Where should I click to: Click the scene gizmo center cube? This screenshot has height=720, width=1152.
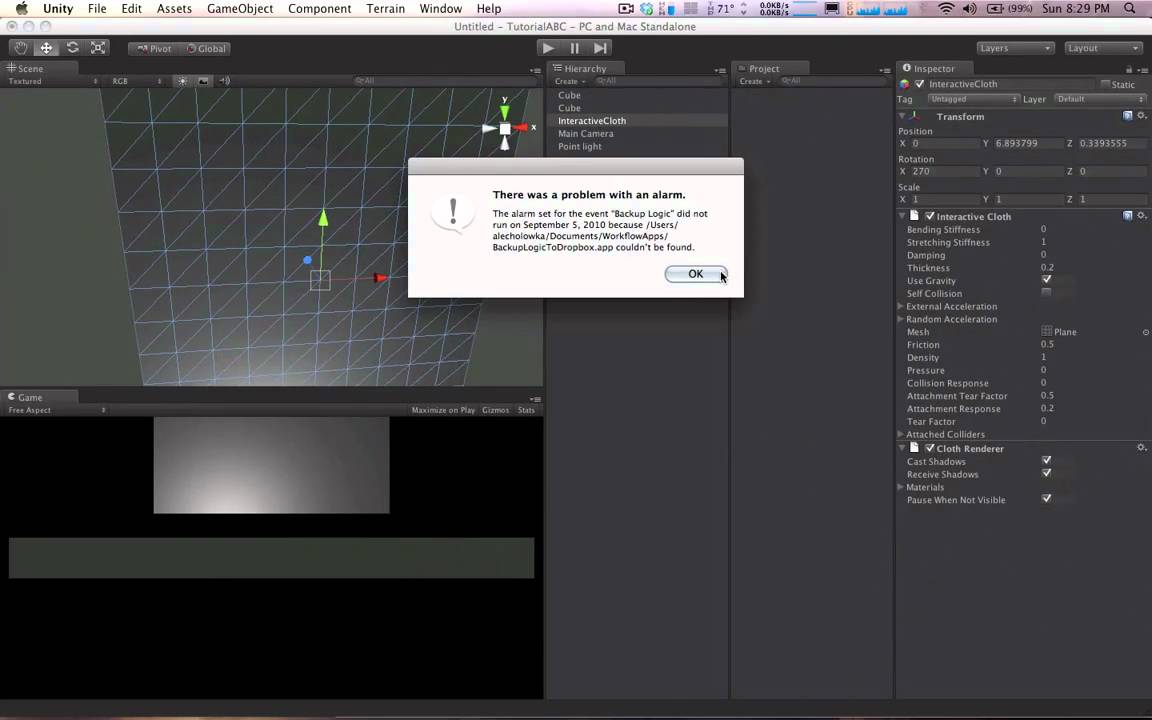click(505, 129)
